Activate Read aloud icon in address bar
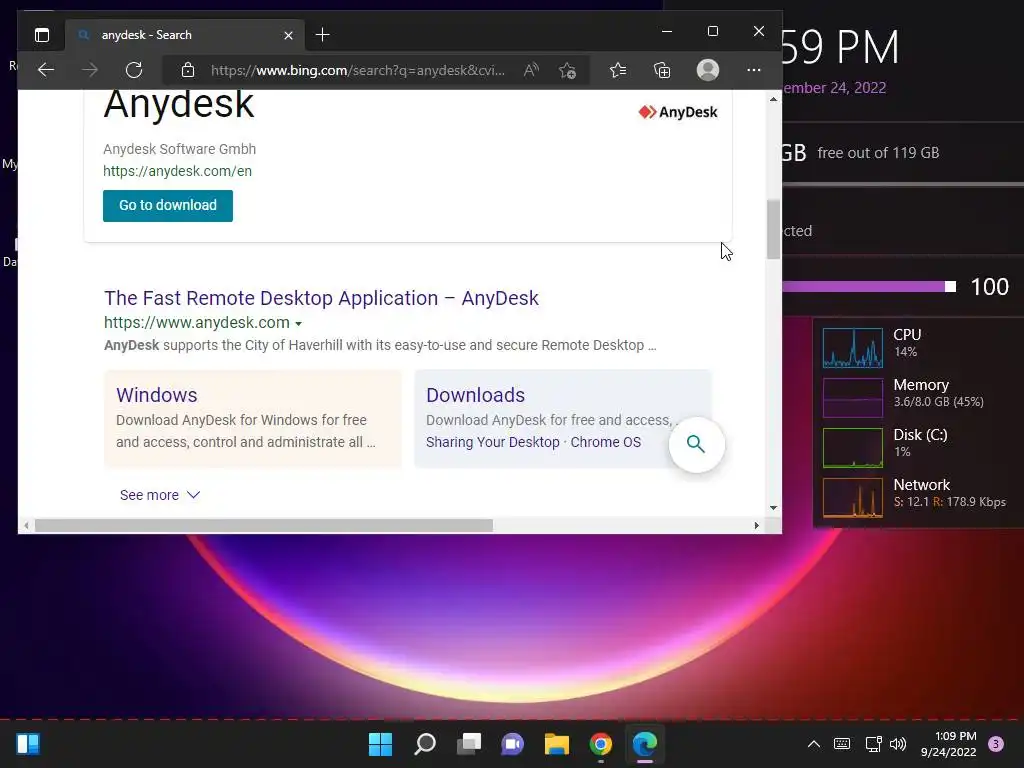 tap(531, 70)
